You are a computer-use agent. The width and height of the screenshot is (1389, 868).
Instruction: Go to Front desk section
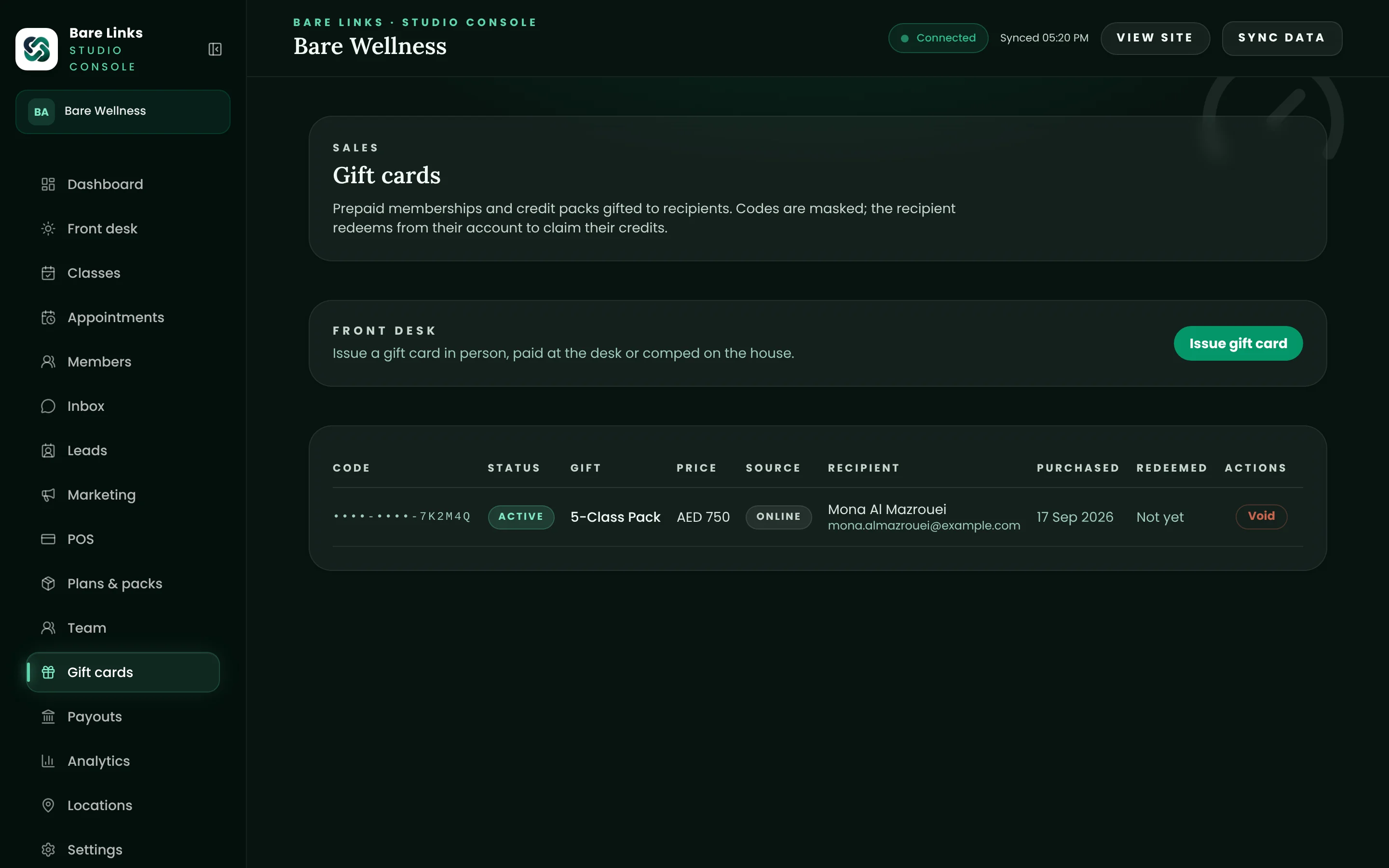pos(123,229)
